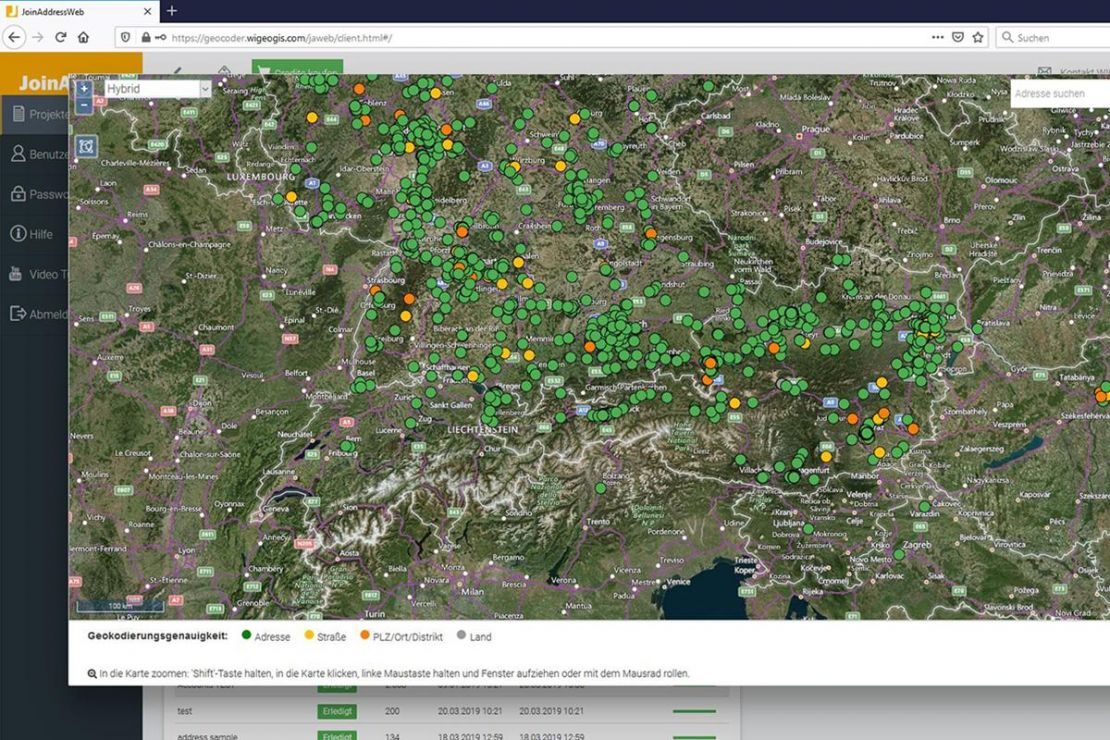Viewport: 1110px width, 740px height.
Task: Select the JoinAddressWeb browser tab
Action: pyautogui.click(x=79, y=11)
